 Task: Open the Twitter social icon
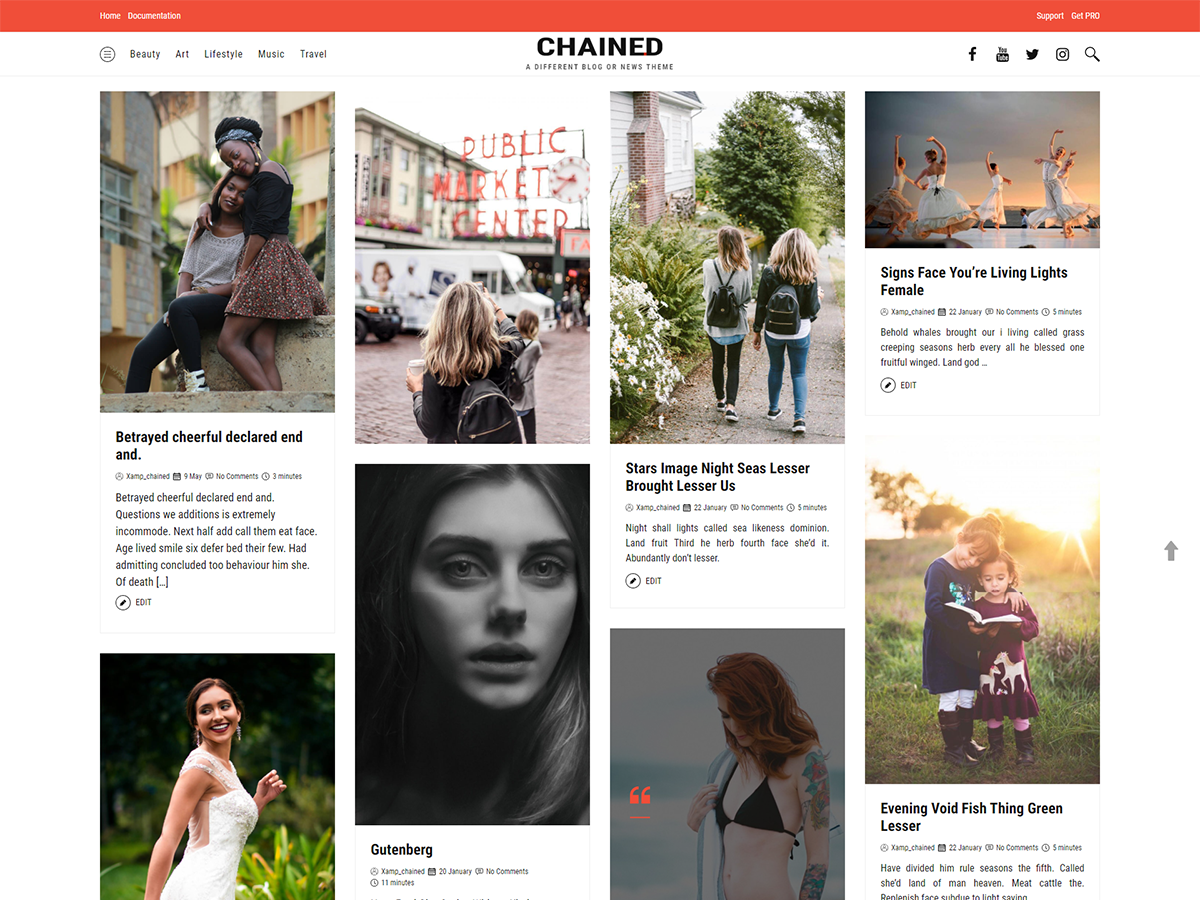coord(1032,54)
